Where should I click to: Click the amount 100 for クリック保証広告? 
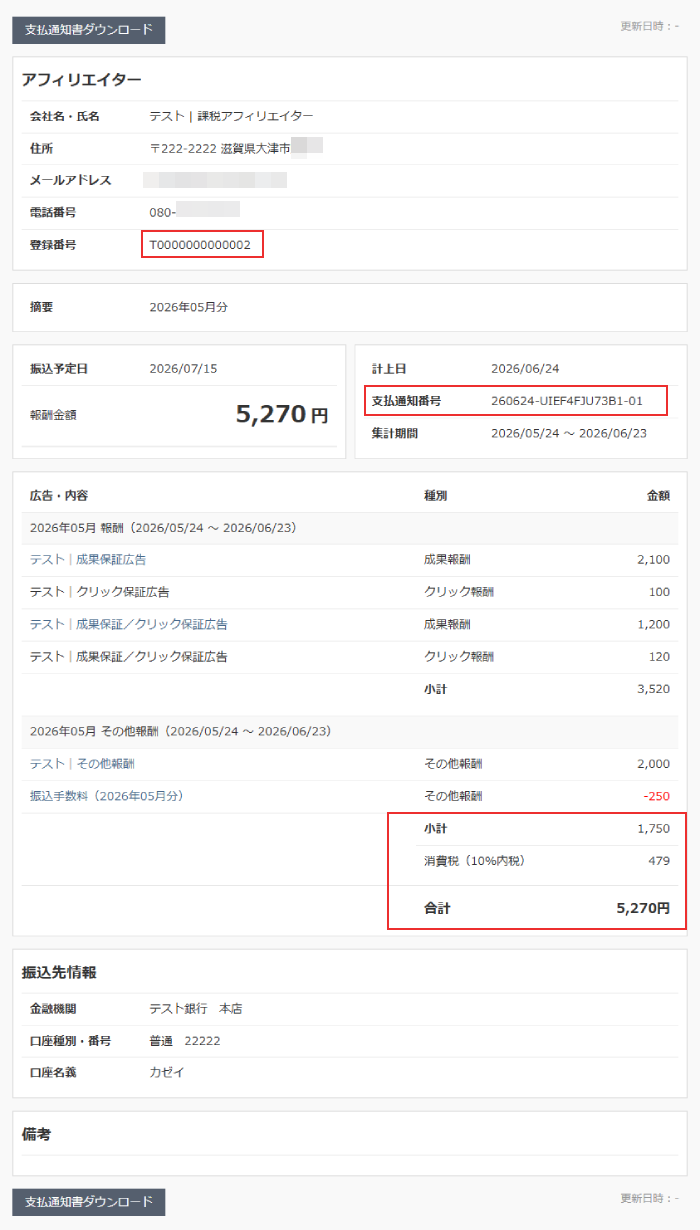659,592
